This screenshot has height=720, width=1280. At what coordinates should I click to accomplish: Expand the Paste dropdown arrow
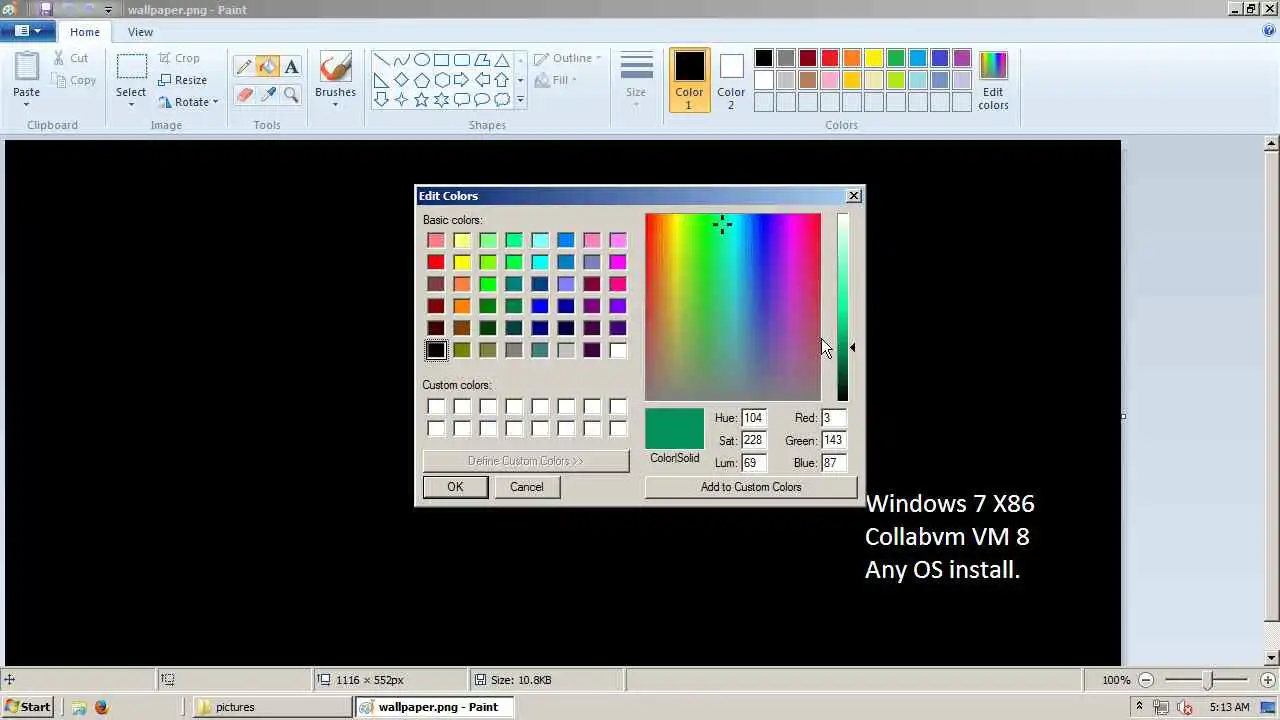[x=27, y=103]
